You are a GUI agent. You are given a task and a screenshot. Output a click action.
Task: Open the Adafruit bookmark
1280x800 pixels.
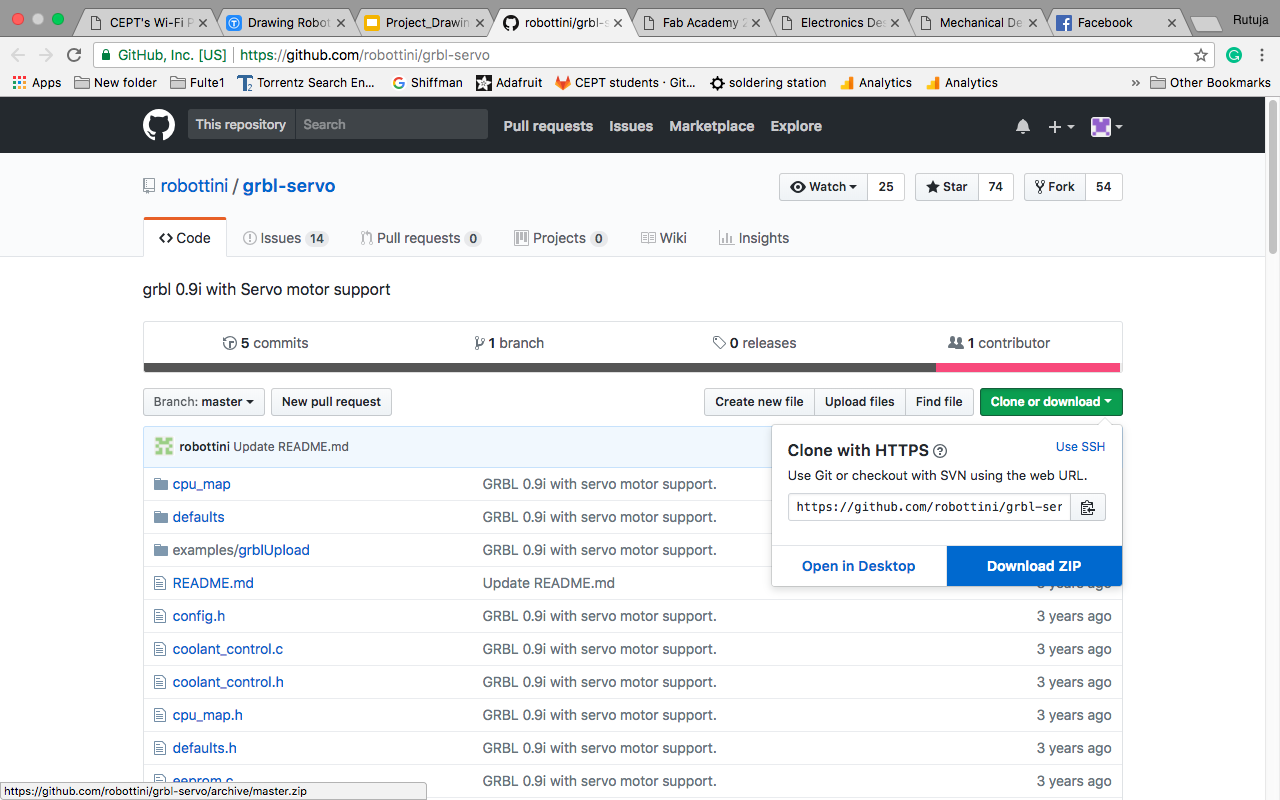[511, 83]
